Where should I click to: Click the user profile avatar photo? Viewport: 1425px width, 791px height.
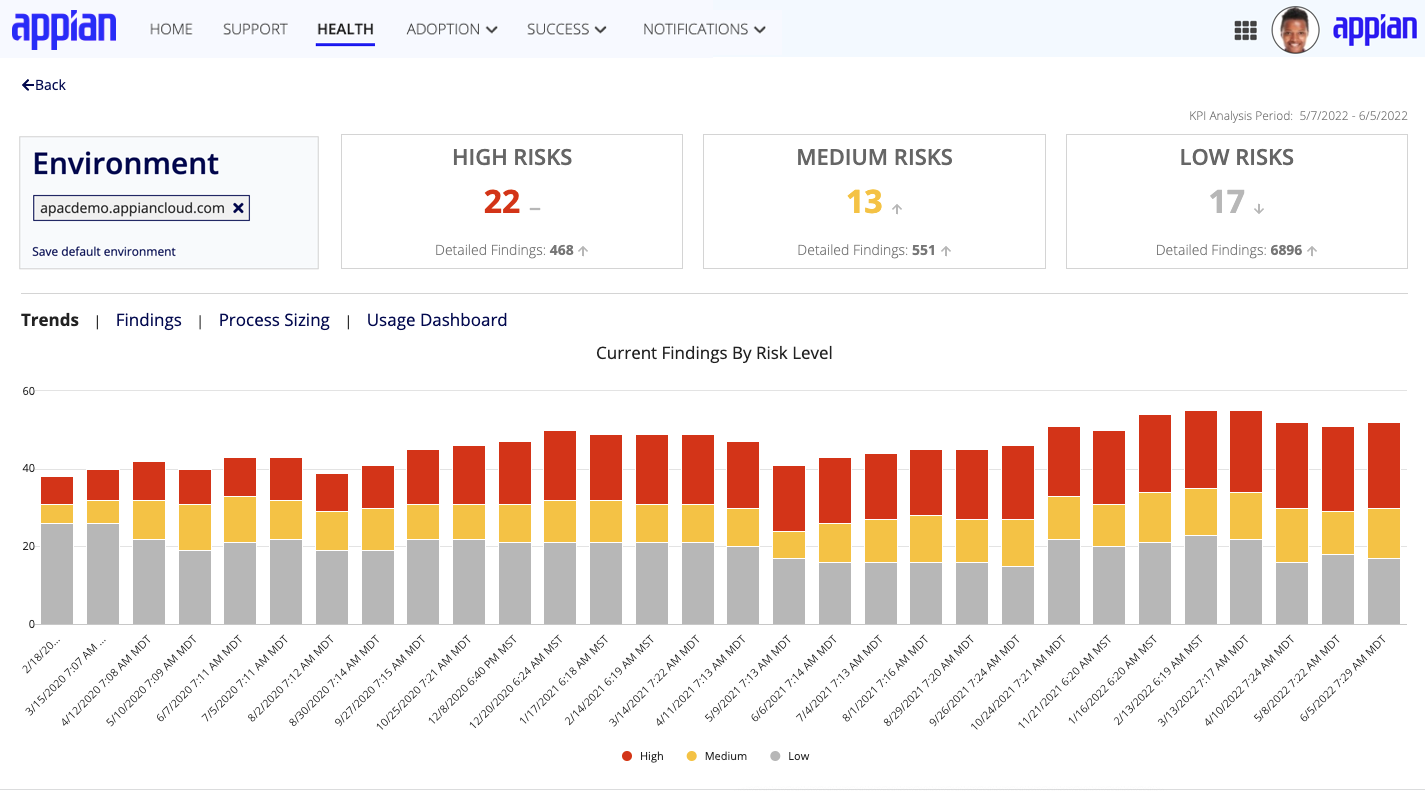[1295, 30]
